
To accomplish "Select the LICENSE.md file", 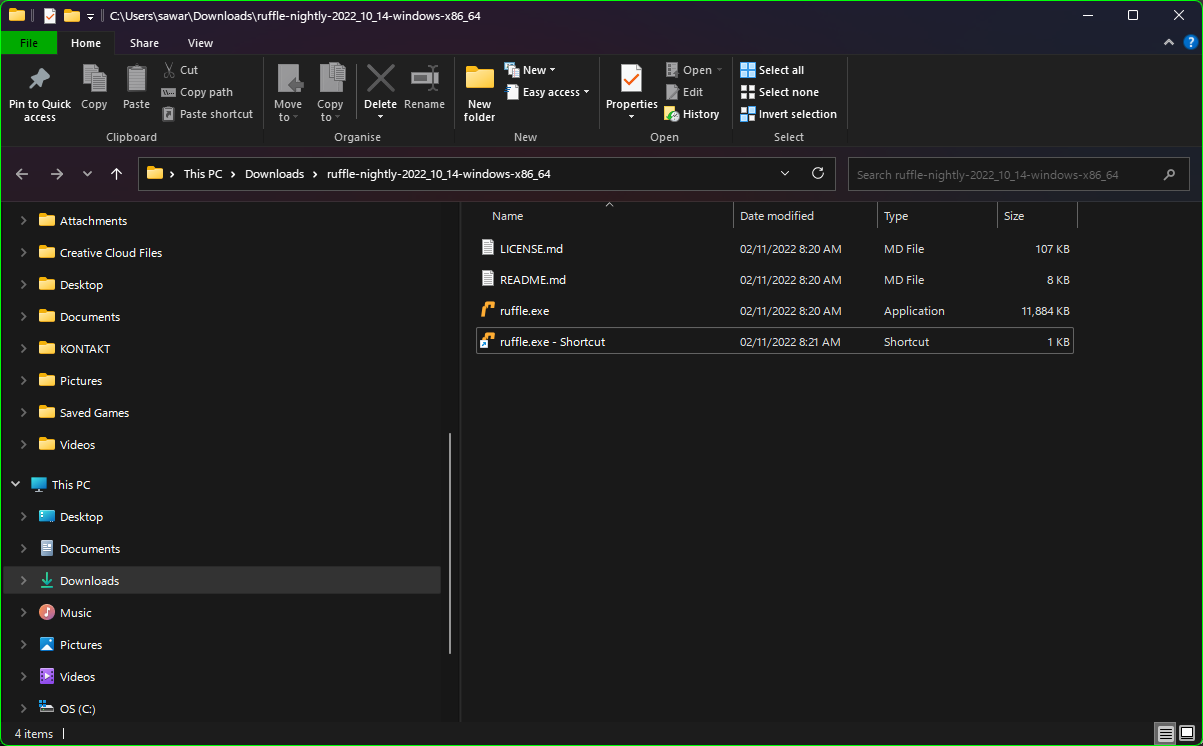I will pyautogui.click(x=775, y=248).
